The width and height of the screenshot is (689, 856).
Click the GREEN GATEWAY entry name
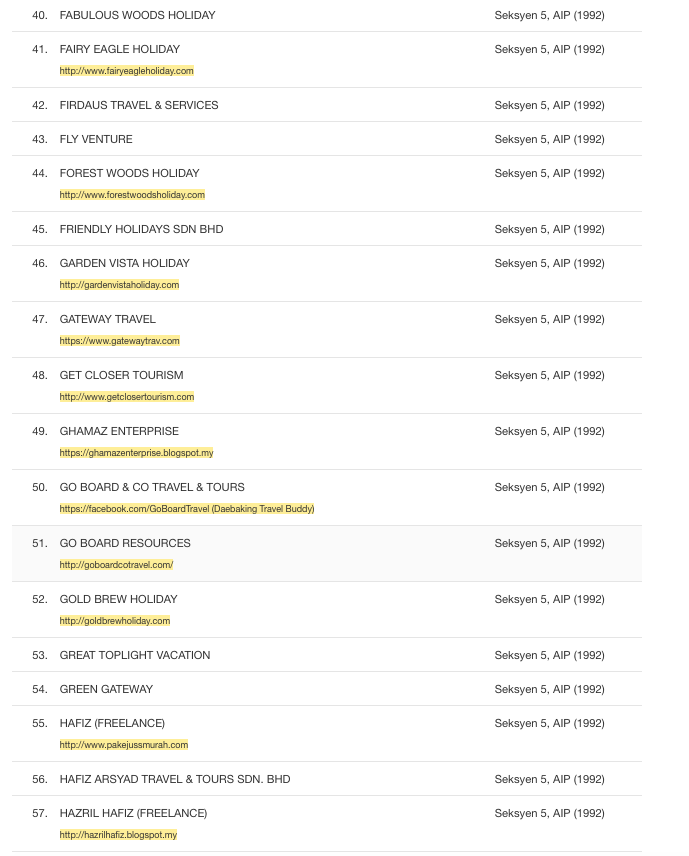(x=107, y=689)
